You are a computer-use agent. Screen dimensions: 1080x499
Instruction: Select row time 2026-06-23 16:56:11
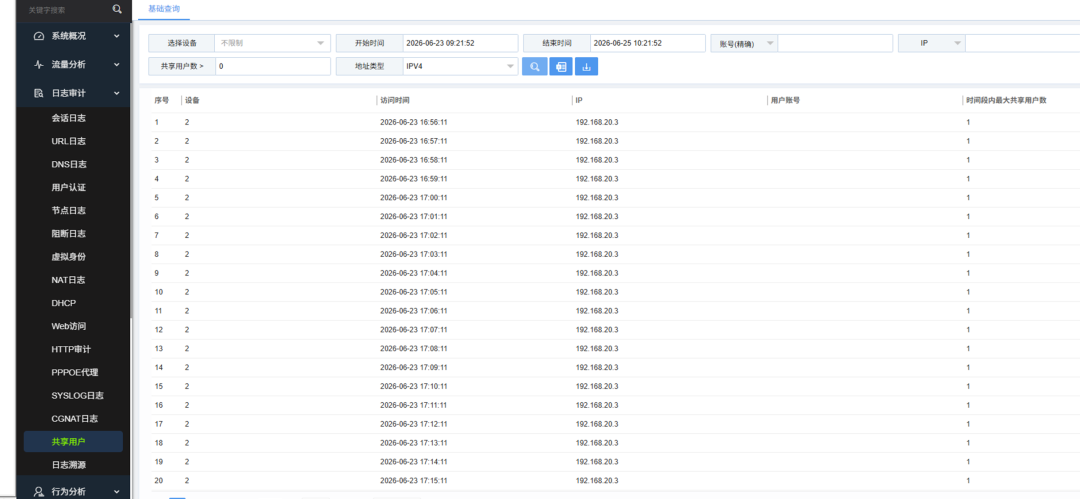(x=413, y=122)
